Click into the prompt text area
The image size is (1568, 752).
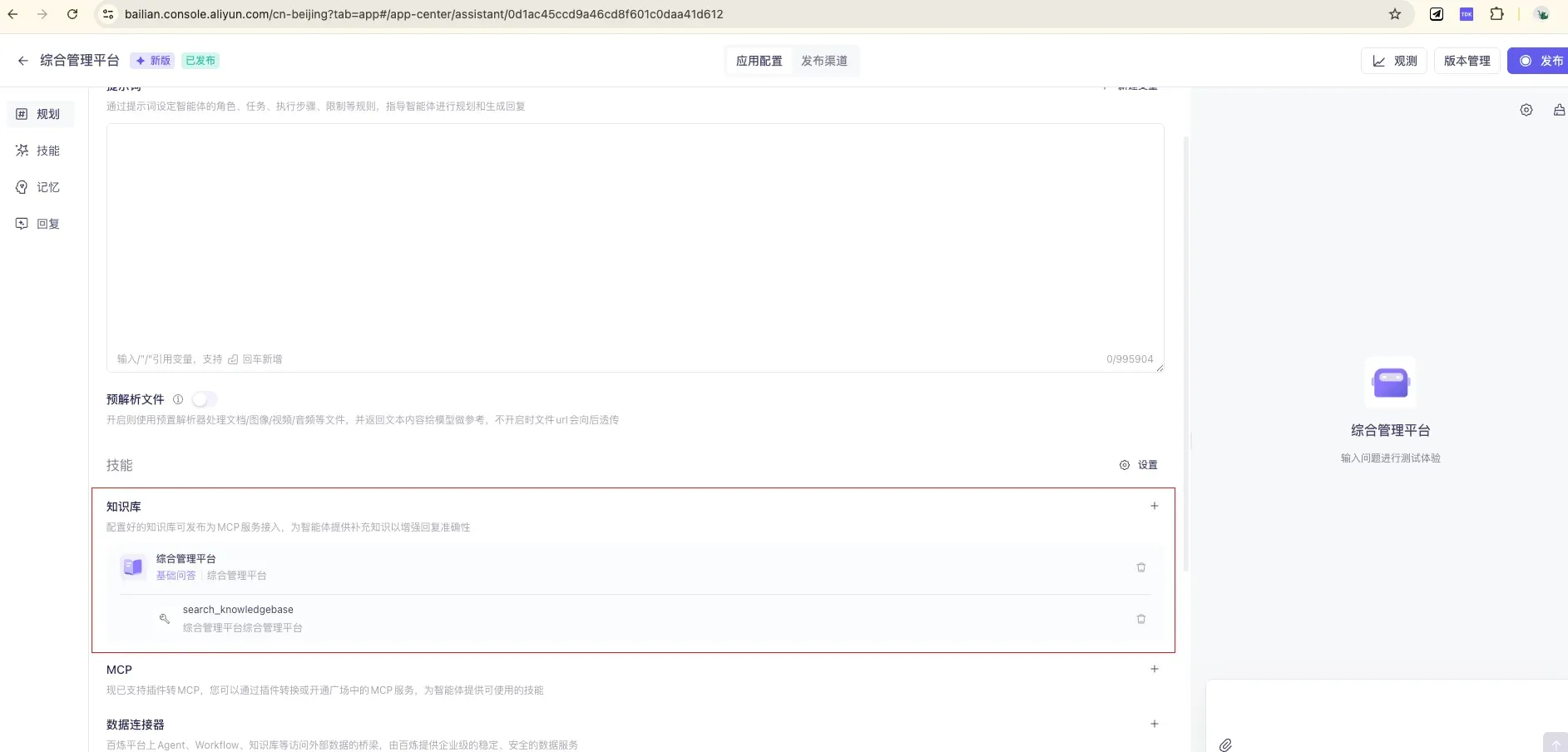point(635,247)
